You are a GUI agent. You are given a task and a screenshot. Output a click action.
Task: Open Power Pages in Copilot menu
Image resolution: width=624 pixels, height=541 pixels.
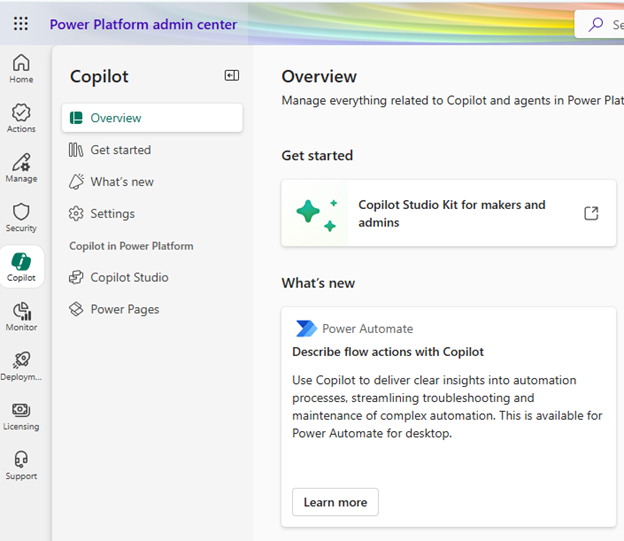(x=152, y=309)
